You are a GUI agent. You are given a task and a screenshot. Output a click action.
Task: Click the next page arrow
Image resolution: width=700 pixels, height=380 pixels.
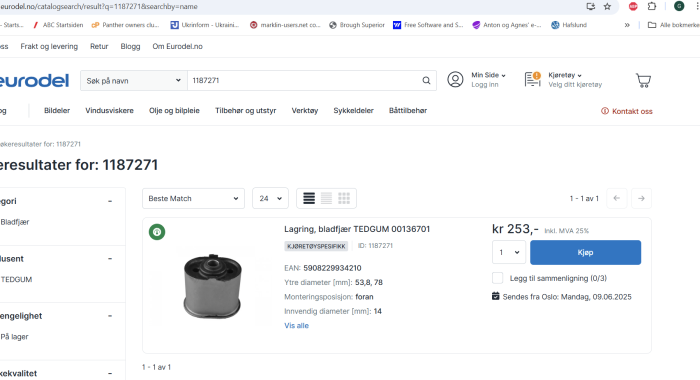(641, 198)
